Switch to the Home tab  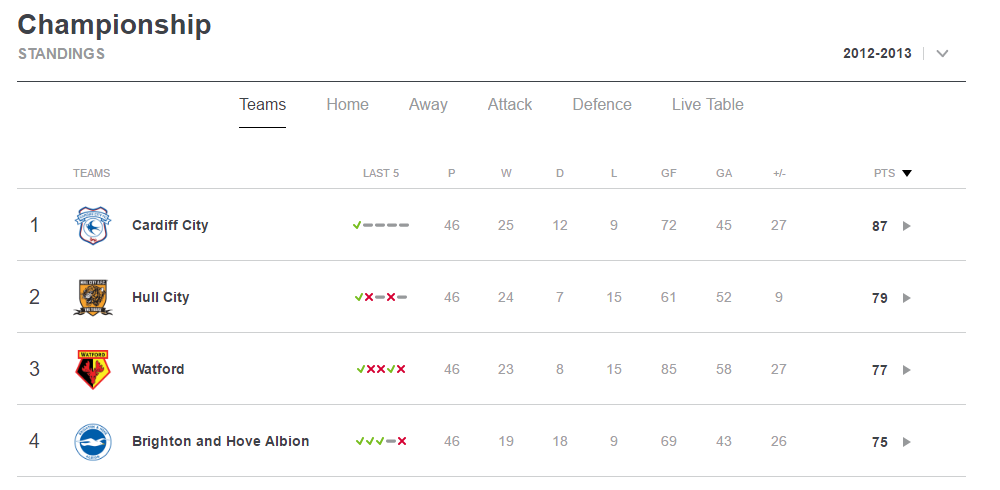tap(348, 105)
